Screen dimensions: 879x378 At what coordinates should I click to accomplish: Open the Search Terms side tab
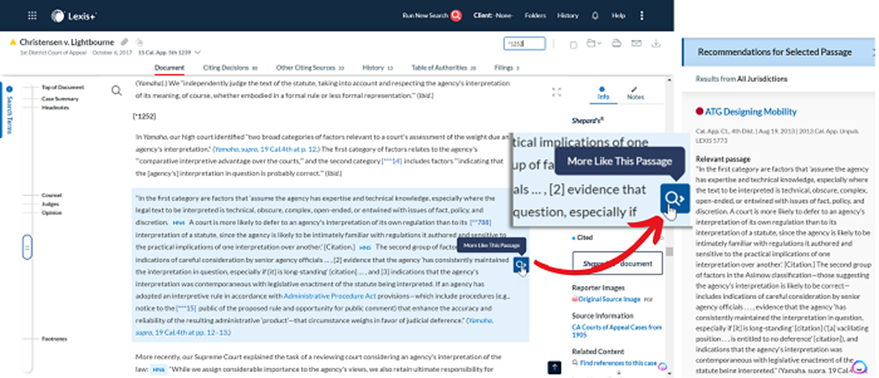click(x=10, y=110)
